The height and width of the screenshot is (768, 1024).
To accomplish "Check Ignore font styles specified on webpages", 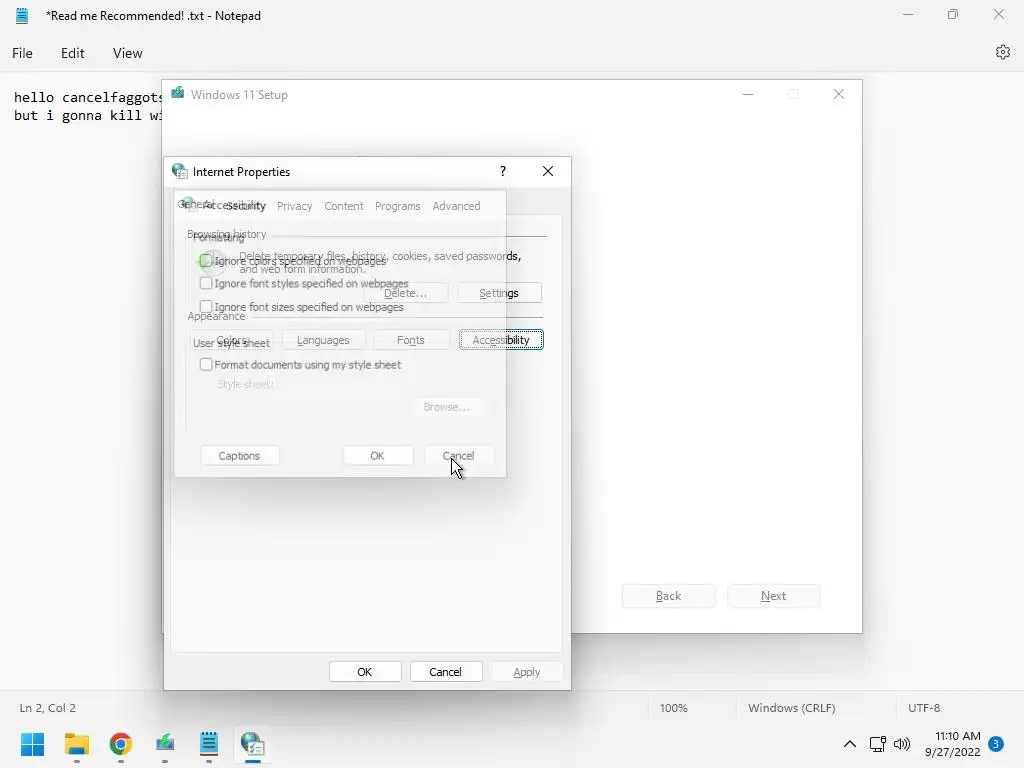I will [x=206, y=283].
